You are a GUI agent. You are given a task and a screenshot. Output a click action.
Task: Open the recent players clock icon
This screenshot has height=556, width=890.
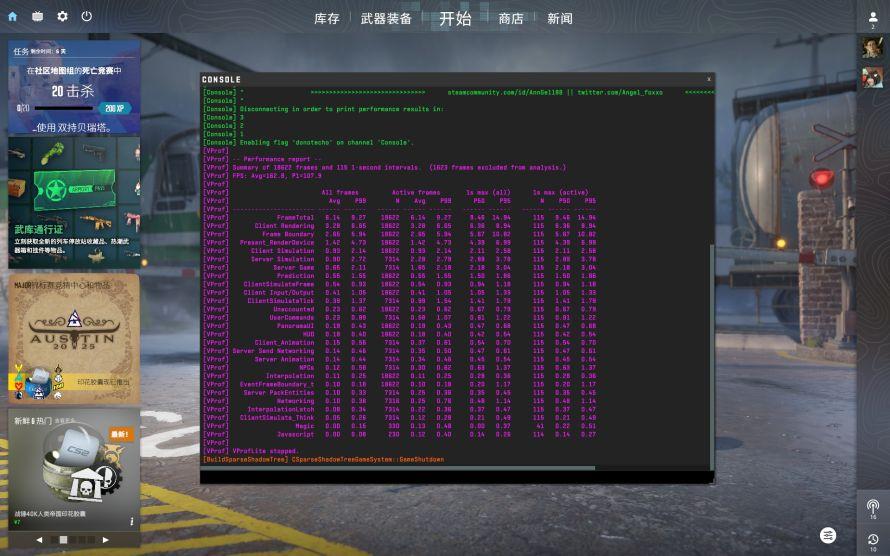tap(873, 541)
